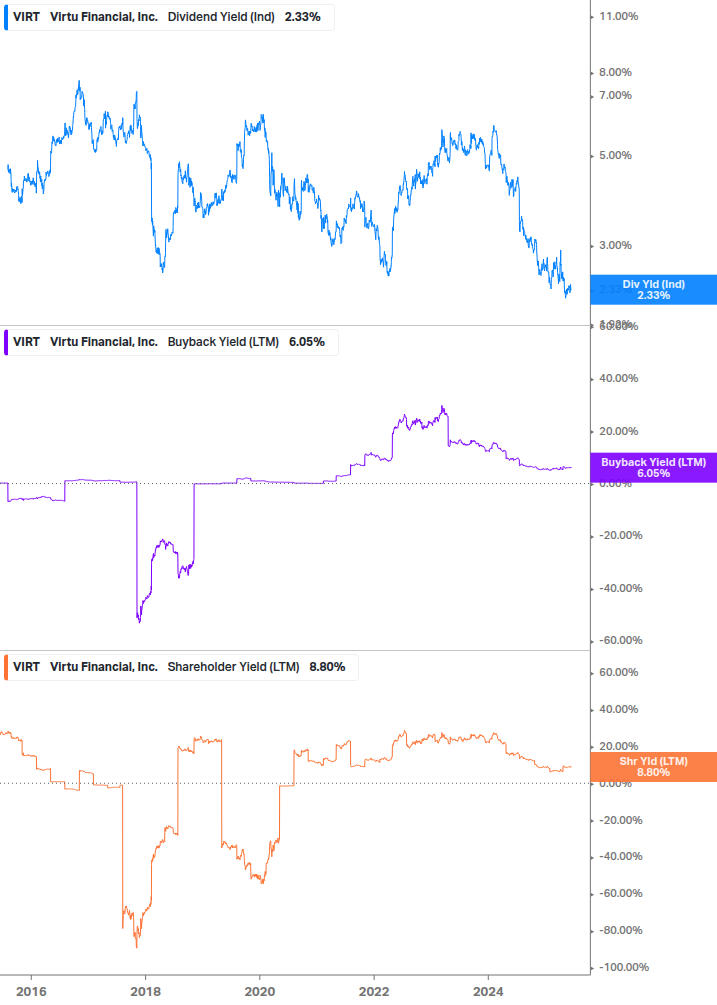This screenshot has width=717, height=1005.
Task: Click the 8.00% tick on the dividend axis
Action: 615,72
